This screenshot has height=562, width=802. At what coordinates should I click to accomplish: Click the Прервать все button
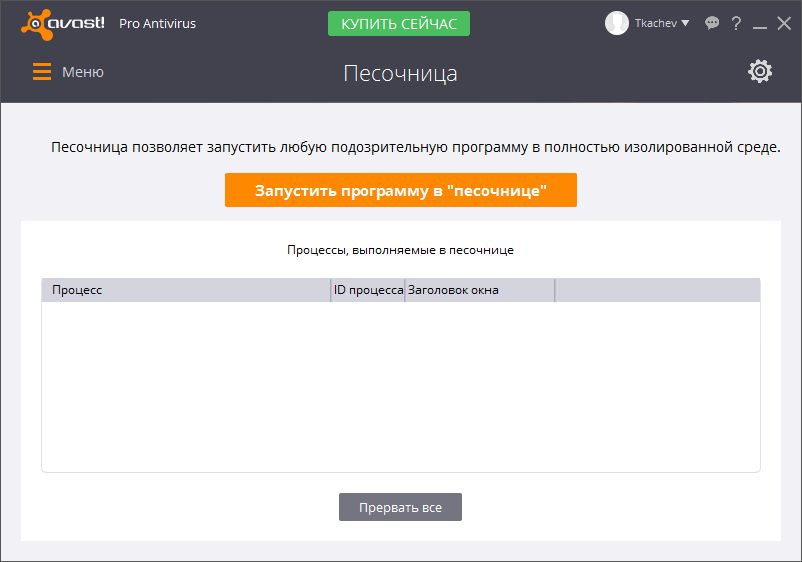(x=400, y=507)
